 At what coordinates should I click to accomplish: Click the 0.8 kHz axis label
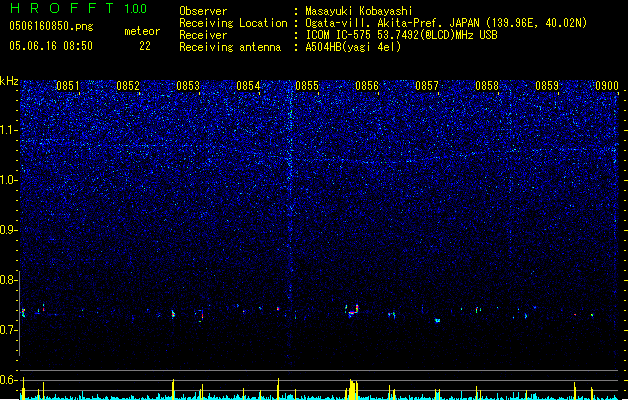pyautogui.click(x=9, y=280)
